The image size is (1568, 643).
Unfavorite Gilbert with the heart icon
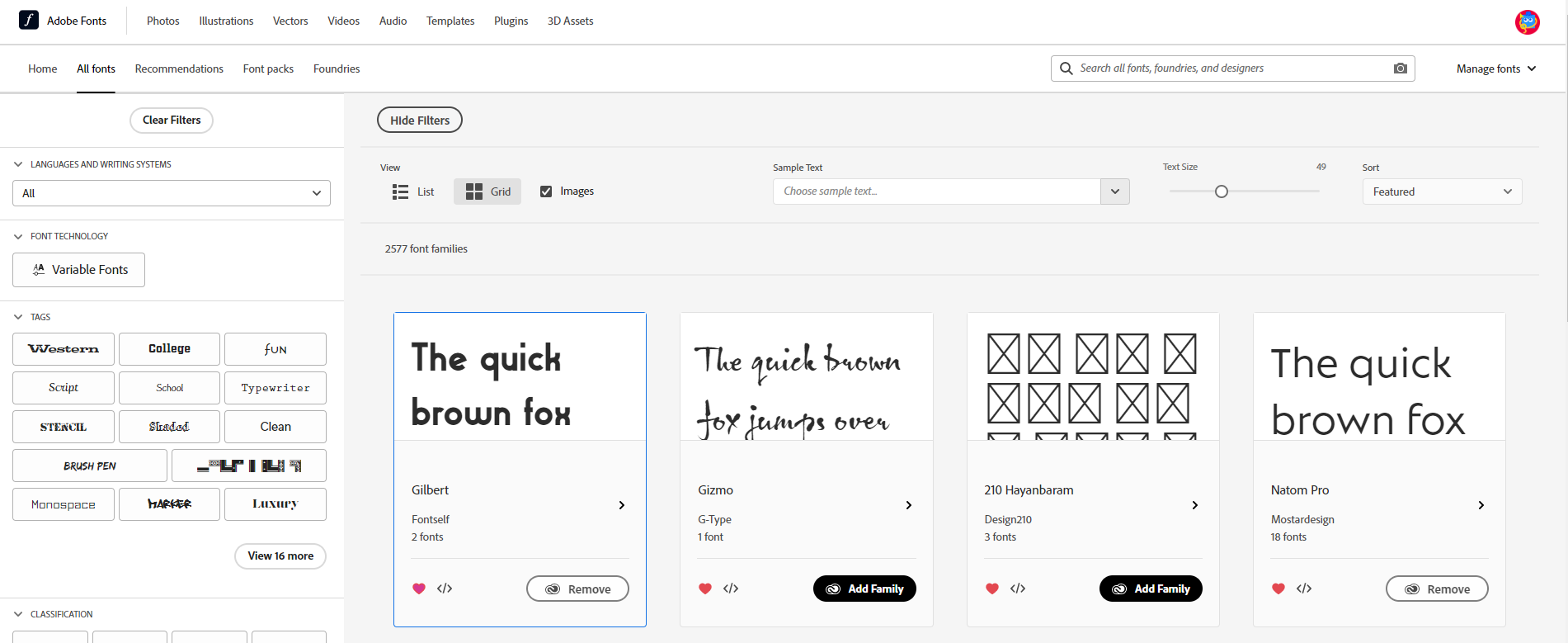419,589
